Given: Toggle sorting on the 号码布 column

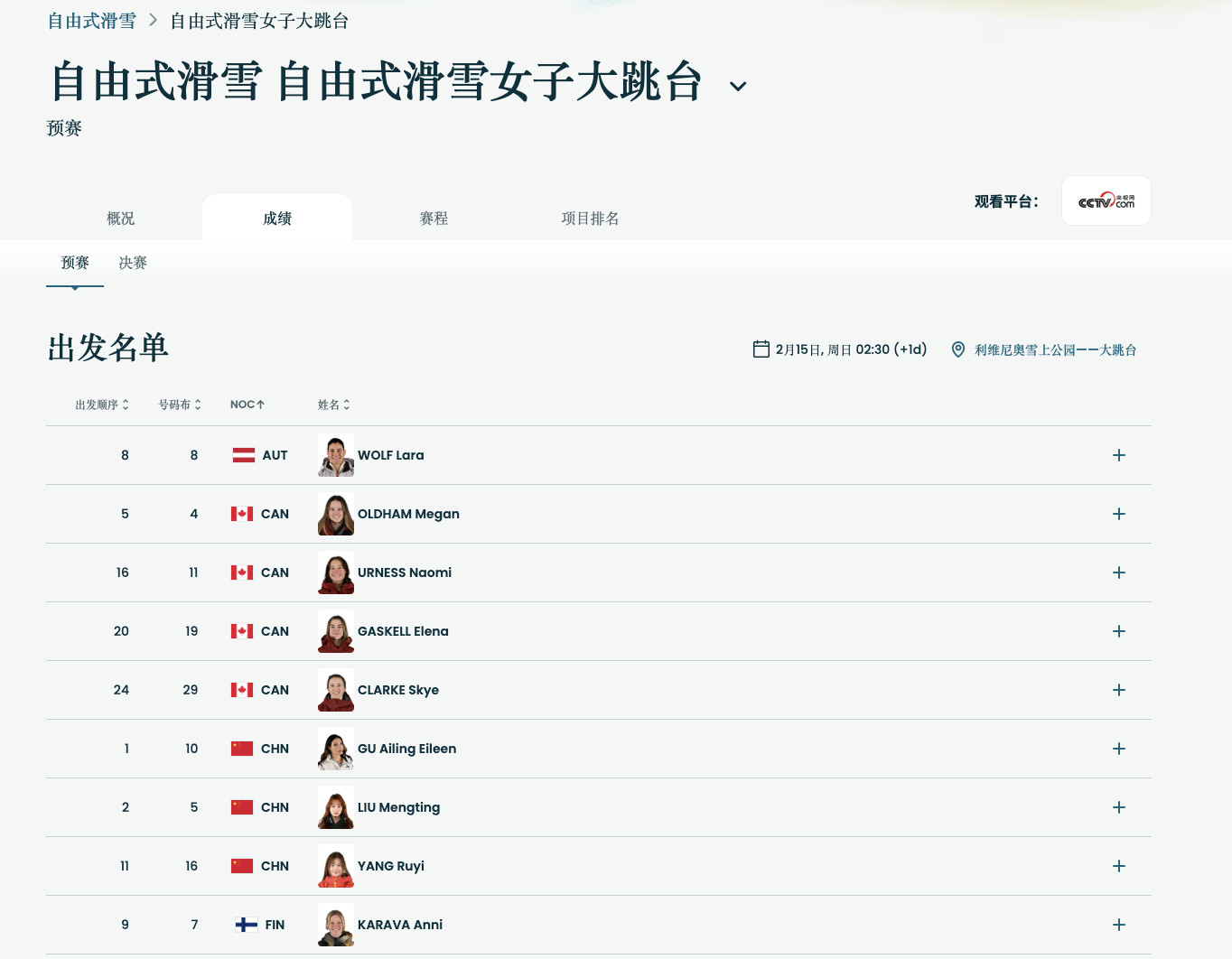Looking at the screenshot, I should (x=180, y=405).
